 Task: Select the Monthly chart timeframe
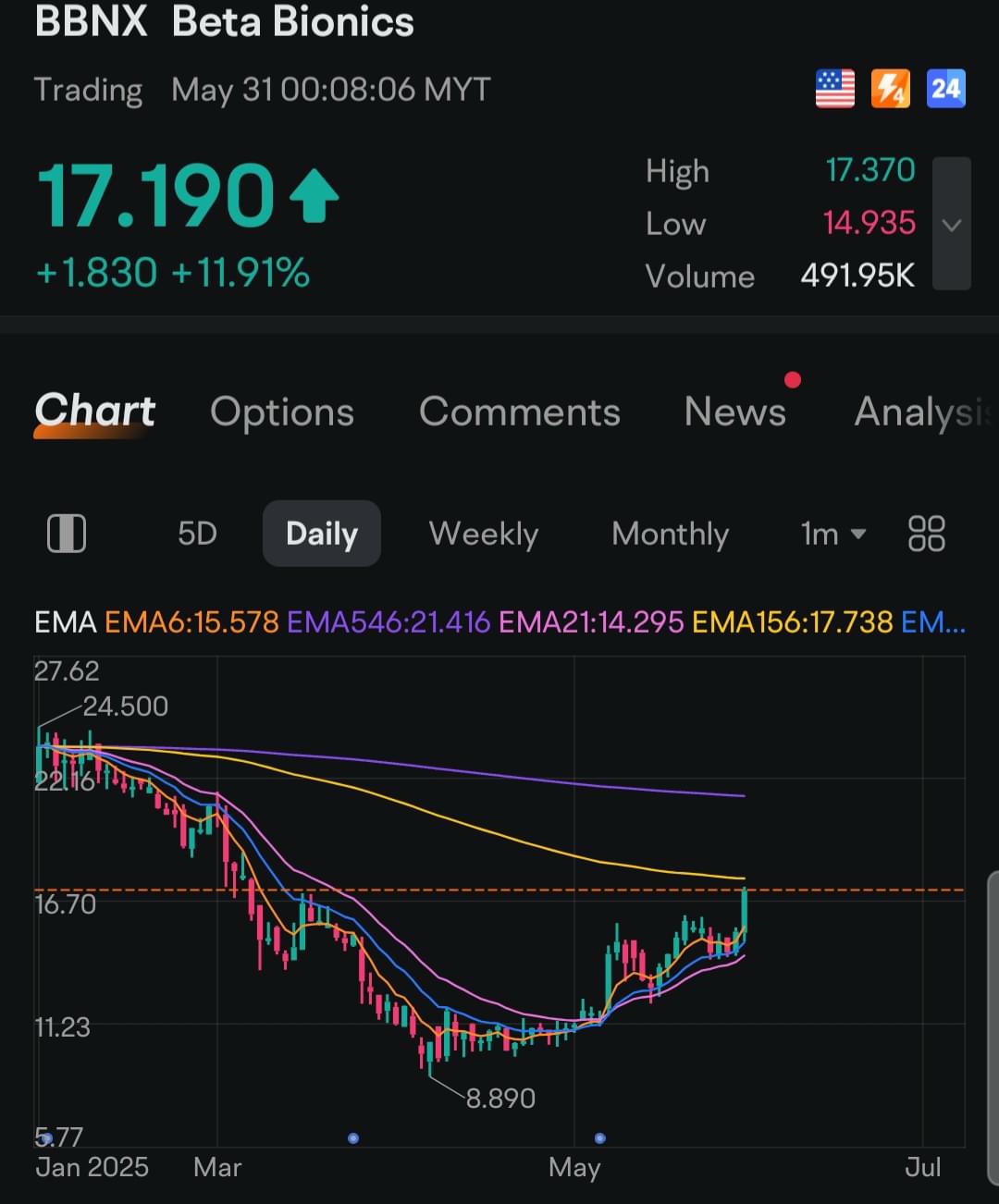click(x=671, y=534)
